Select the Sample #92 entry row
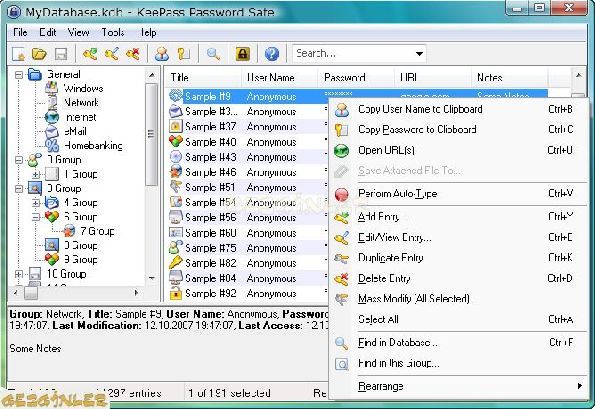The image size is (595, 409). [247, 293]
